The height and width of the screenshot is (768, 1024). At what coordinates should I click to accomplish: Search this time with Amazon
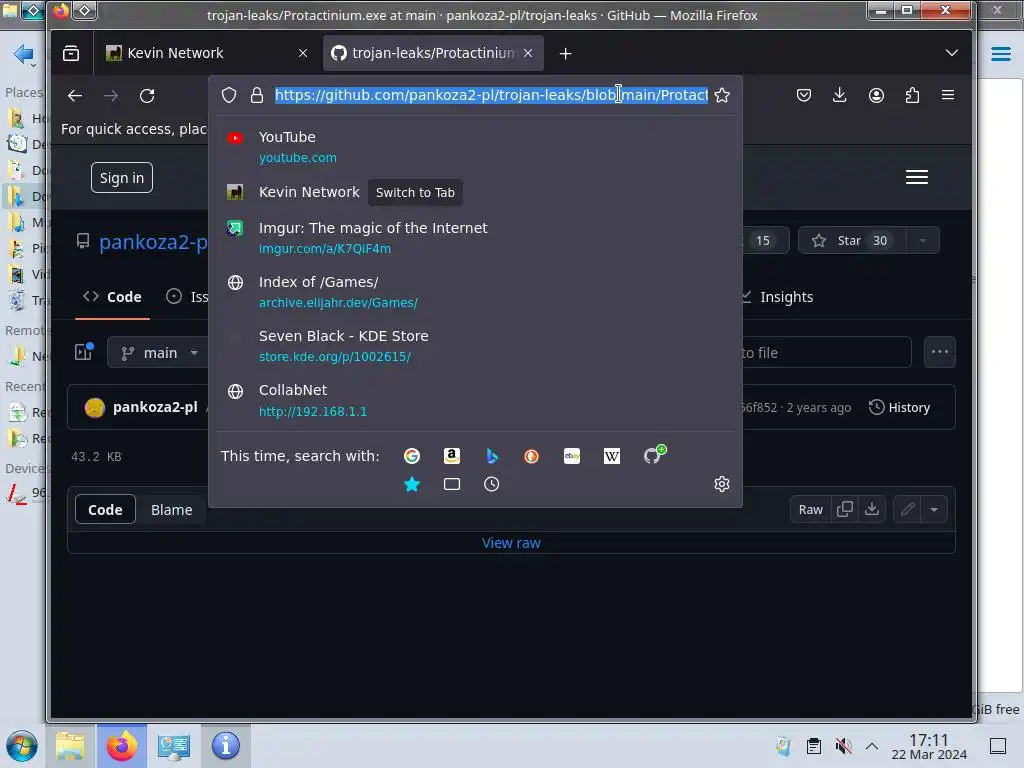tap(451, 456)
